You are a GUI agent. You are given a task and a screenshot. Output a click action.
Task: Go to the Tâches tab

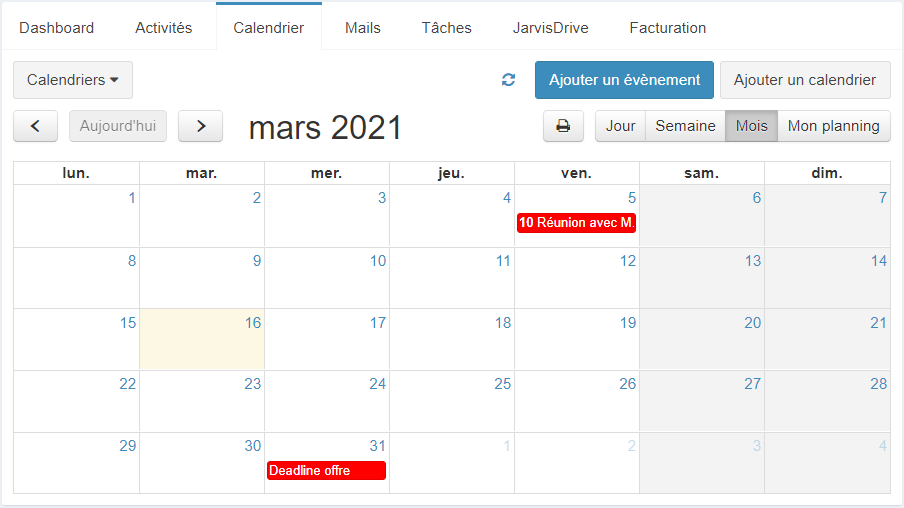coord(446,28)
